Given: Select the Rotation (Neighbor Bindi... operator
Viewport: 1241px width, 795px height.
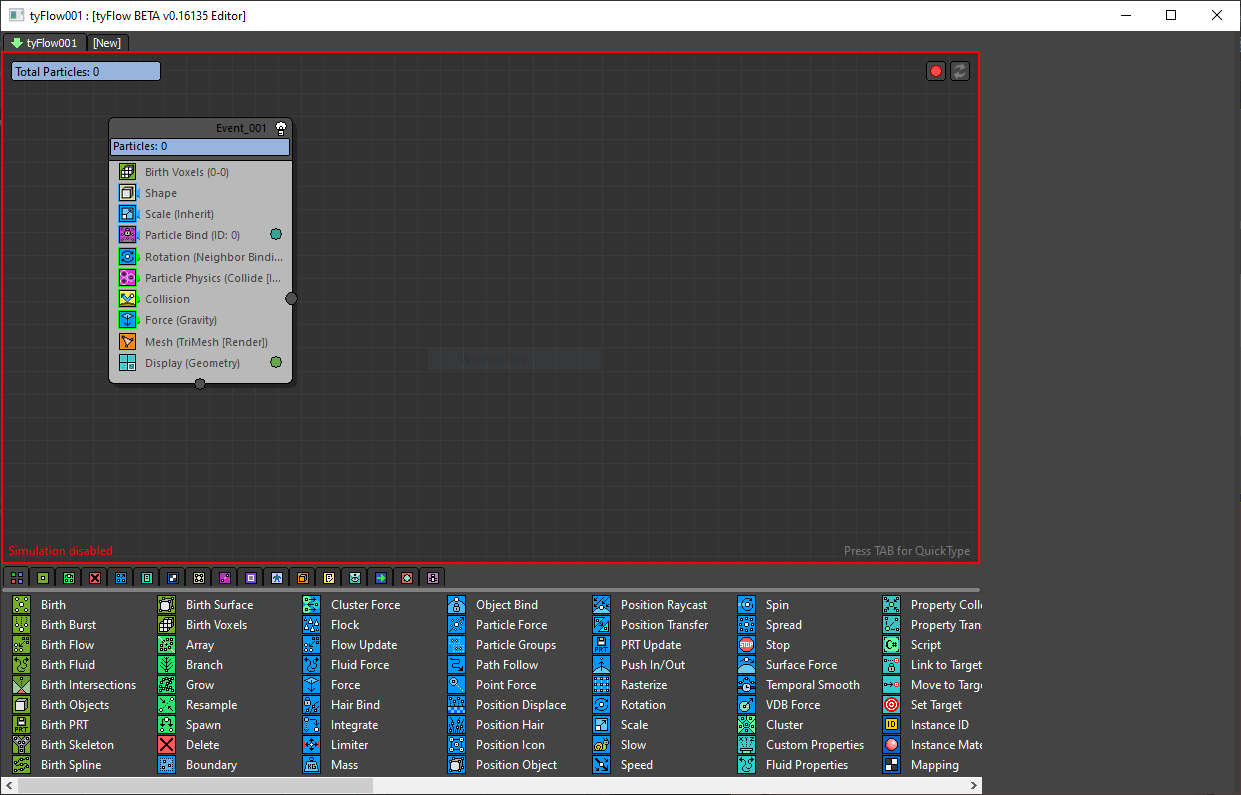Looking at the screenshot, I should [x=213, y=257].
